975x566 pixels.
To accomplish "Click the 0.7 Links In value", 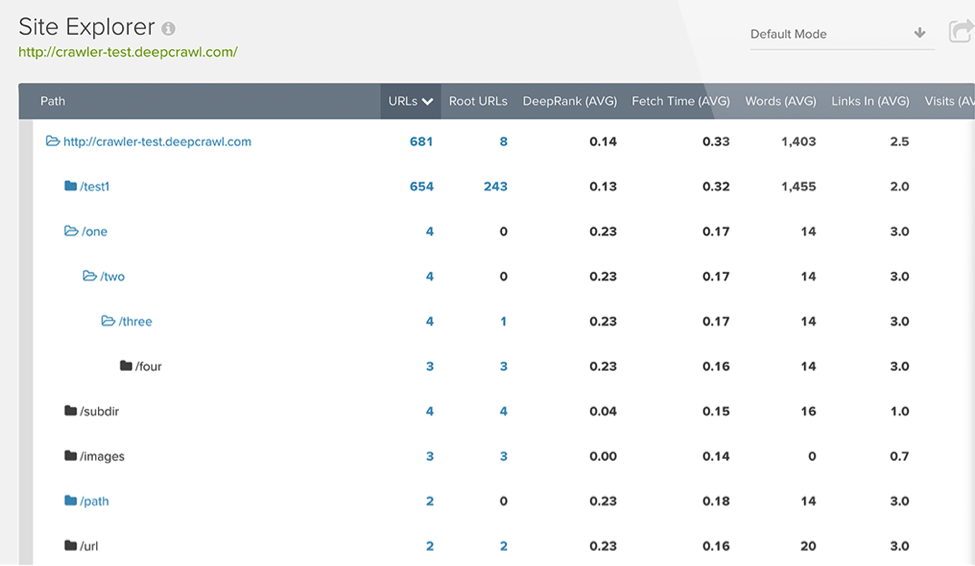I will click(900, 457).
